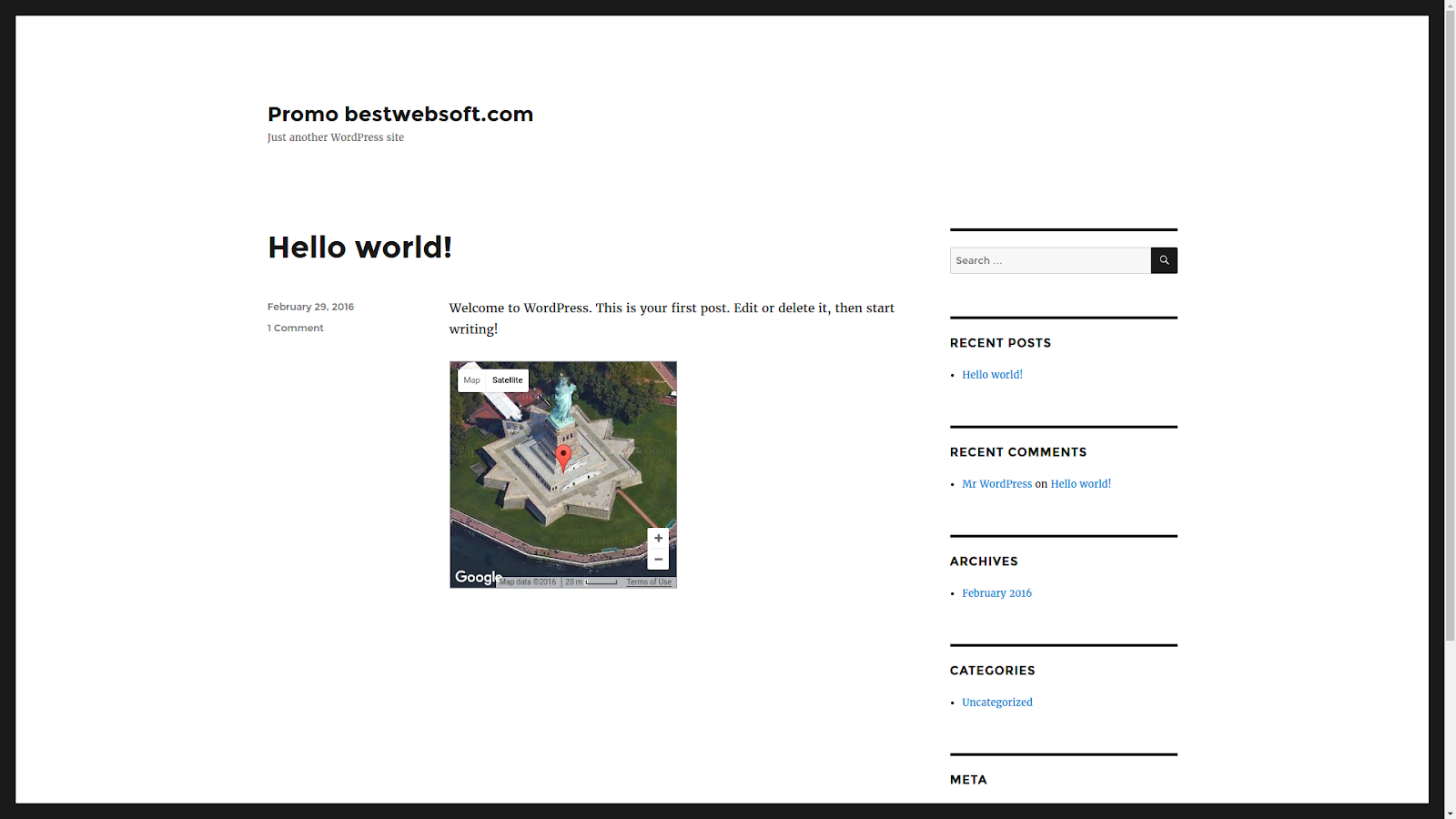The image size is (1456, 819).
Task: Open the Hello world! post heading
Action: (x=359, y=247)
